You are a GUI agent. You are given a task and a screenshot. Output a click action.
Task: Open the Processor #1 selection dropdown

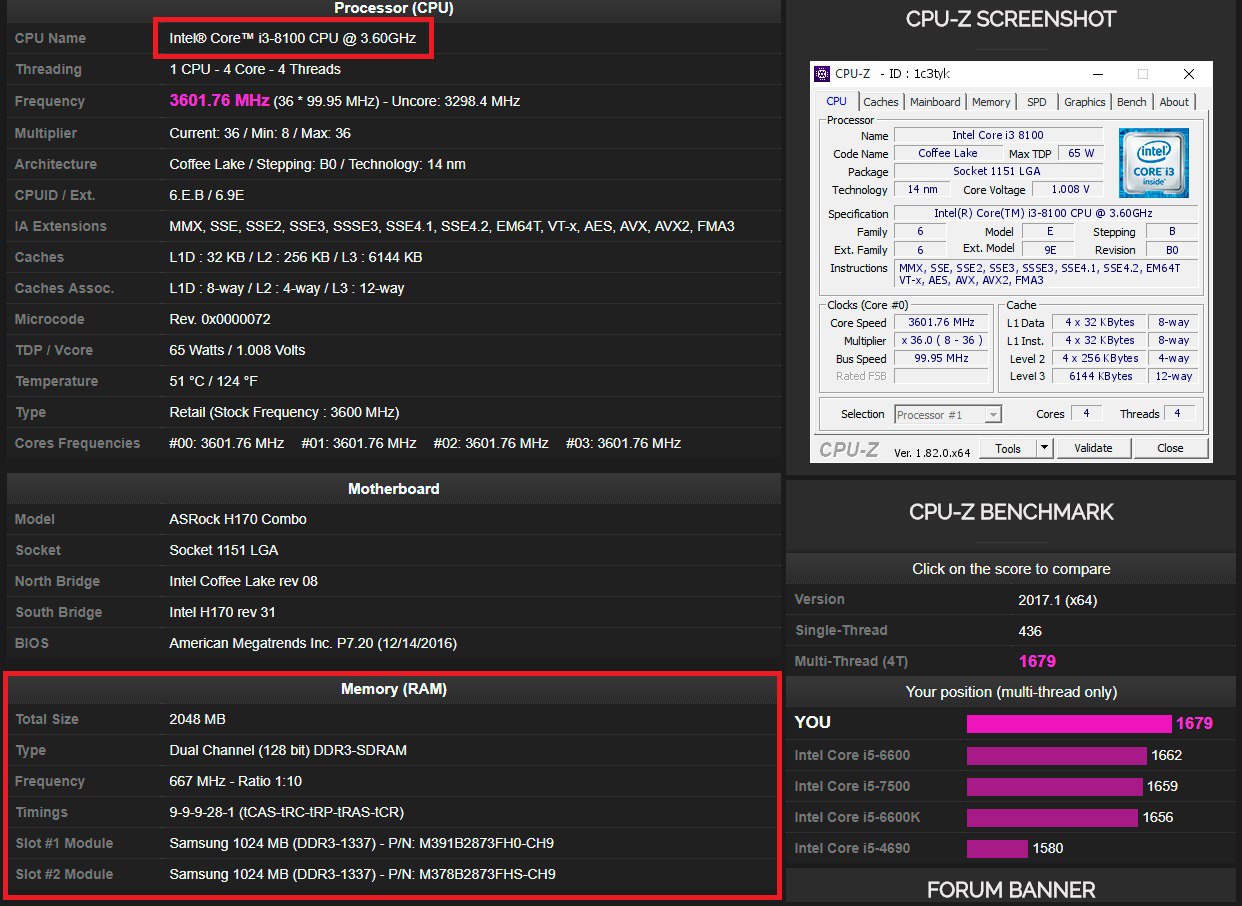948,414
